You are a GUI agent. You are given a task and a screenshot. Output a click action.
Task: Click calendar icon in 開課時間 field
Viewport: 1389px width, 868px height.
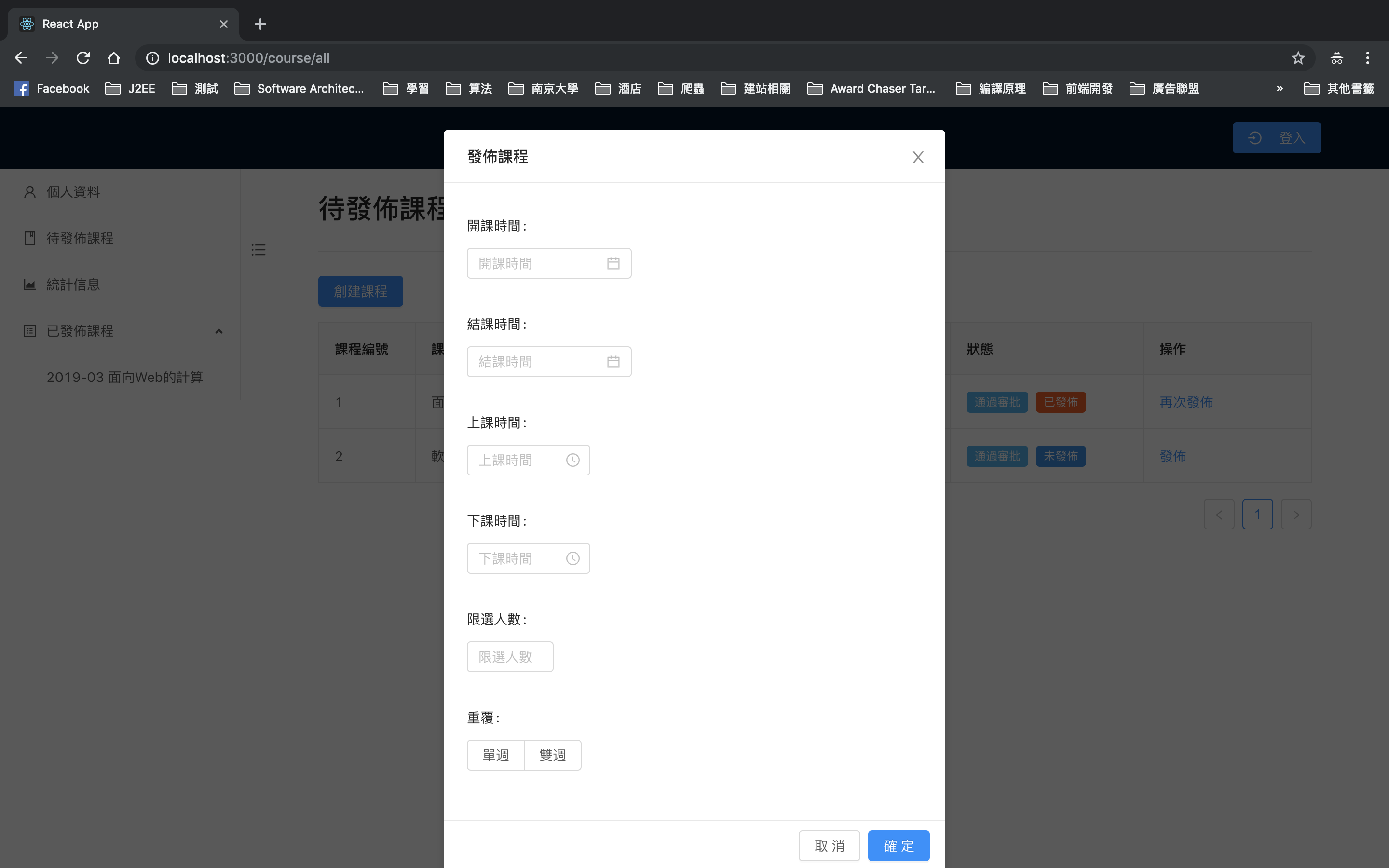pyautogui.click(x=613, y=263)
